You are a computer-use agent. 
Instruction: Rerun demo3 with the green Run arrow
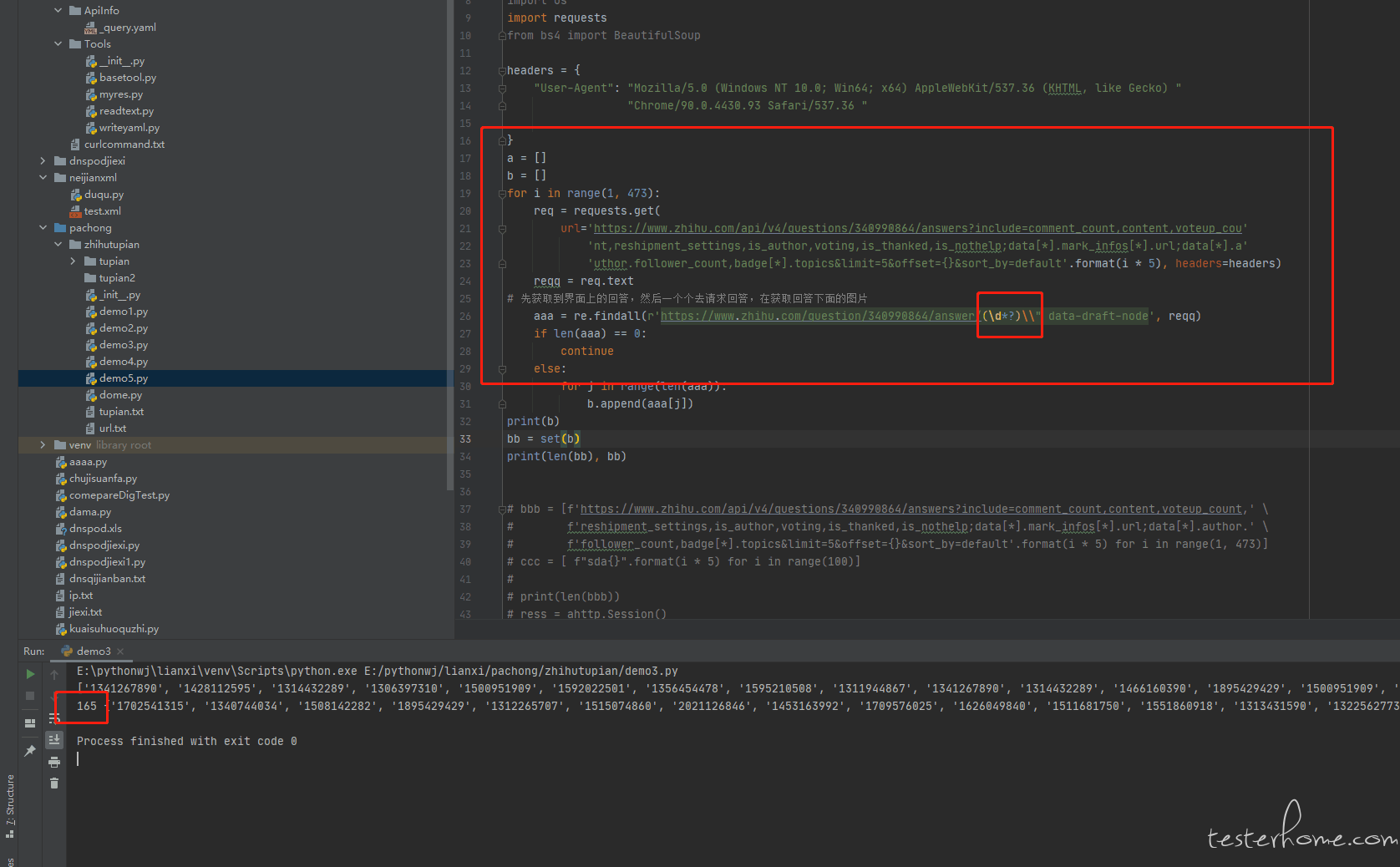(30, 674)
